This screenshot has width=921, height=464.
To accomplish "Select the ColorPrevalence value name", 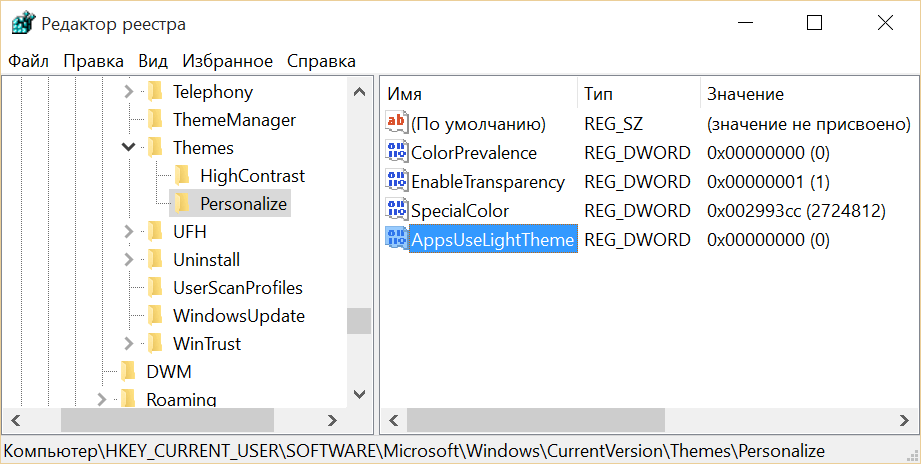I will (x=474, y=153).
